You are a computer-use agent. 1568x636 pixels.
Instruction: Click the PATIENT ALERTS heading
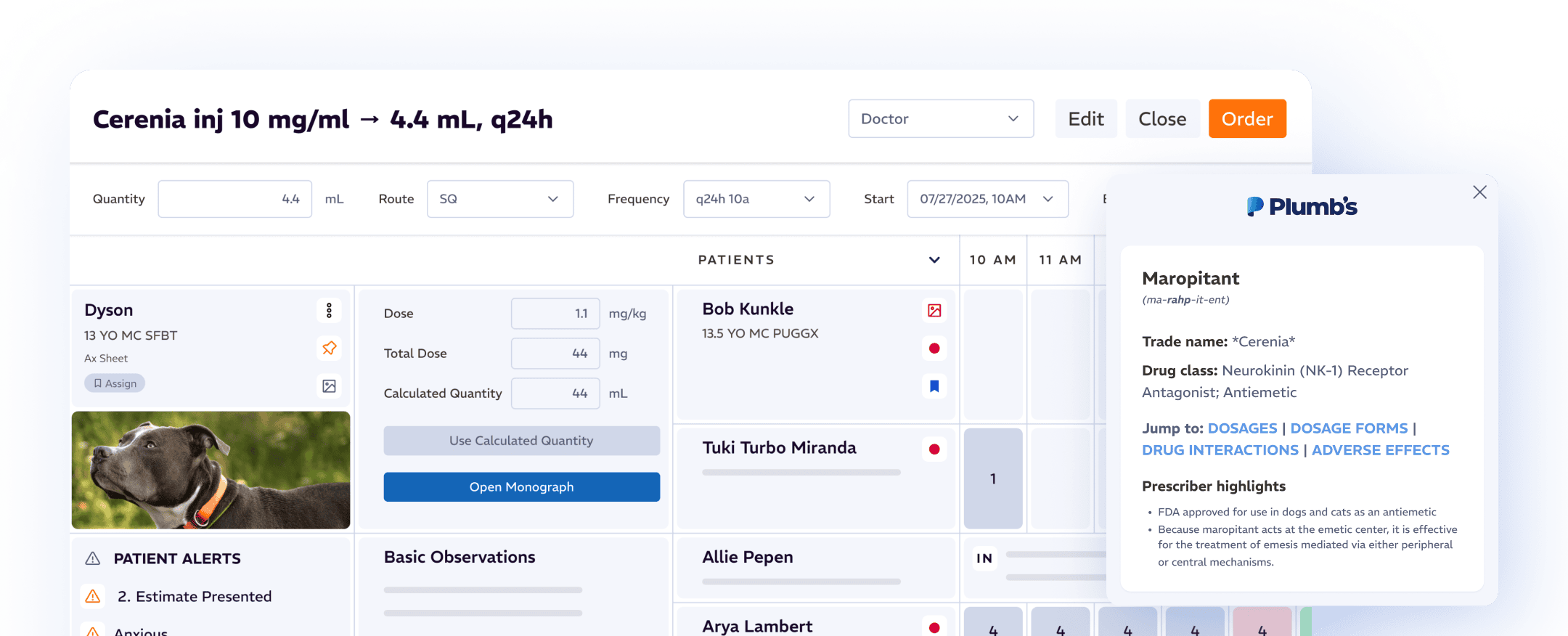pyautogui.click(x=177, y=558)
